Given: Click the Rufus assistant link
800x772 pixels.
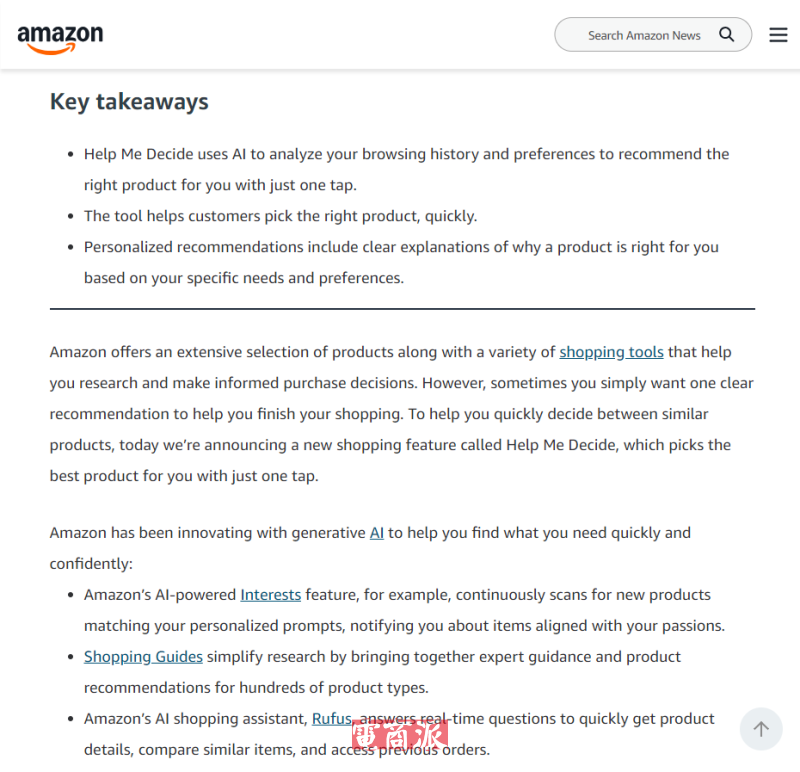Looking at the screenshot, I should tap(331, 719).
